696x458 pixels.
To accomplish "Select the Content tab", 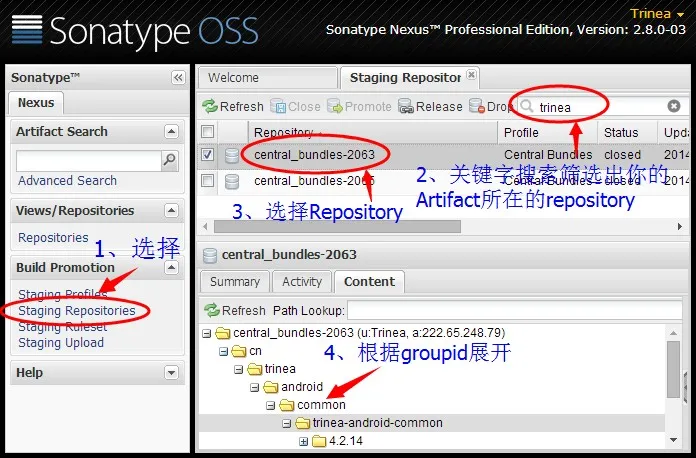I will (x=369, y=282).
